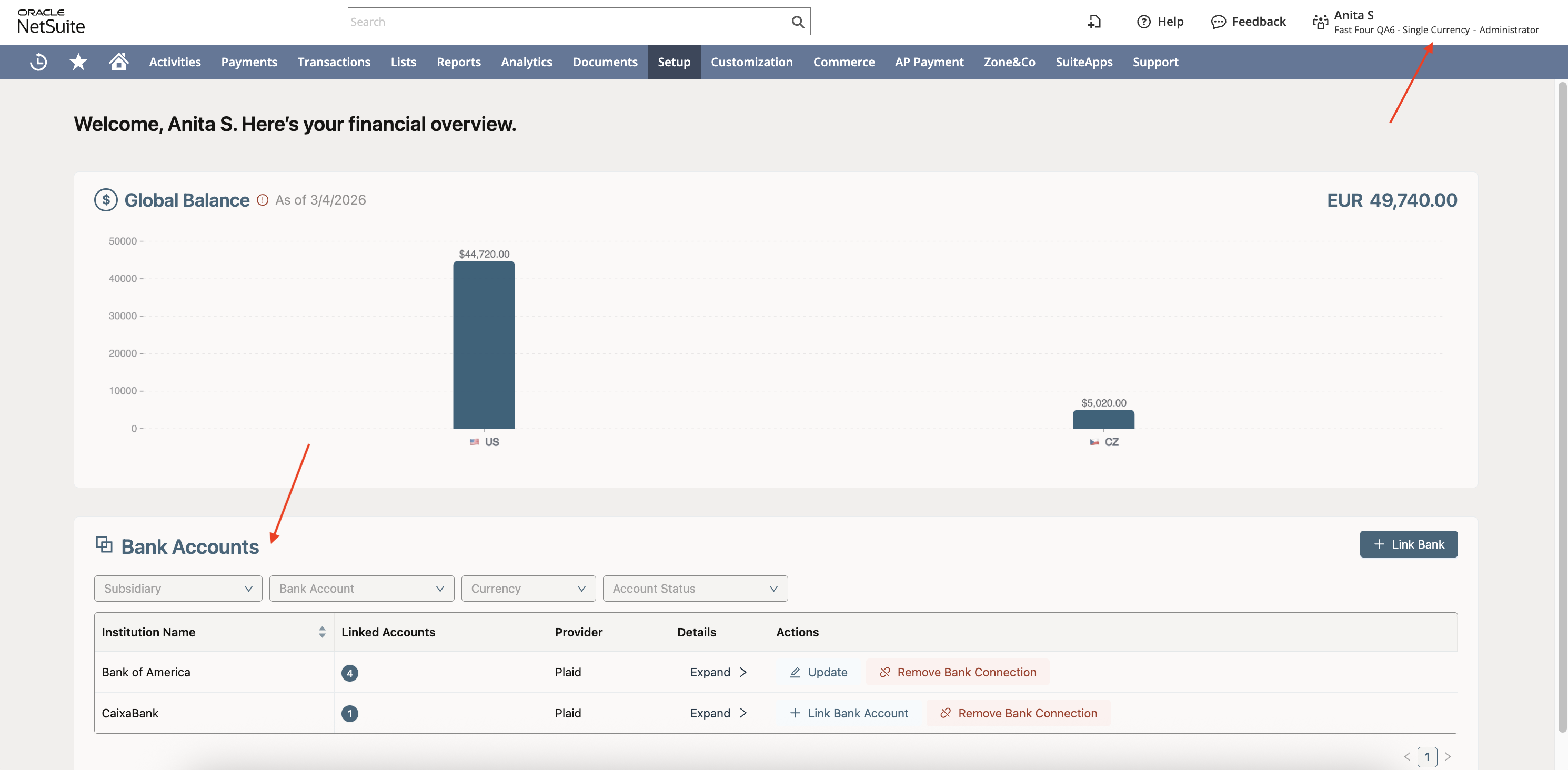
Task: Click the Global Balance warning info icon
Action: click(x=263, y=200)
